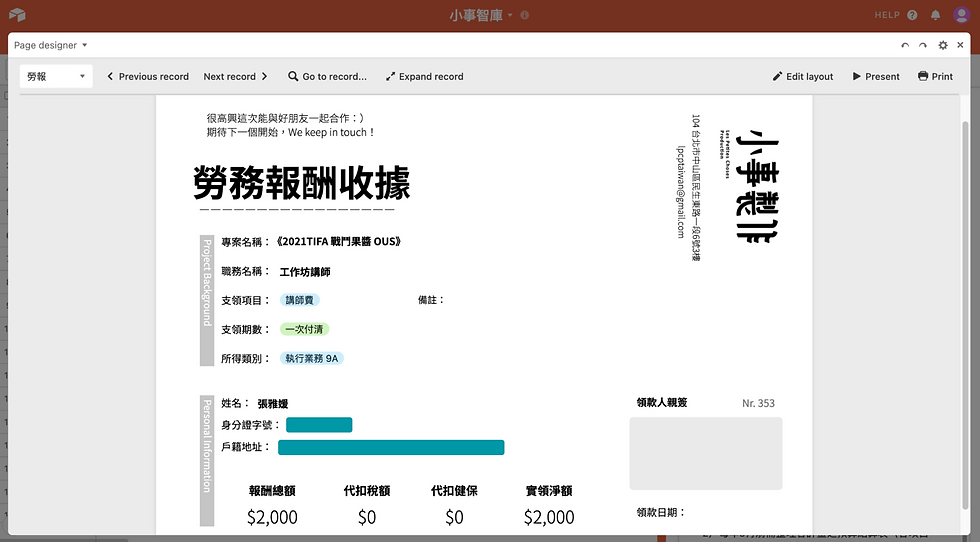Click the 工作坊講師 job title text
This screenshot has width=980, height=542.
[x=305, y=272]
